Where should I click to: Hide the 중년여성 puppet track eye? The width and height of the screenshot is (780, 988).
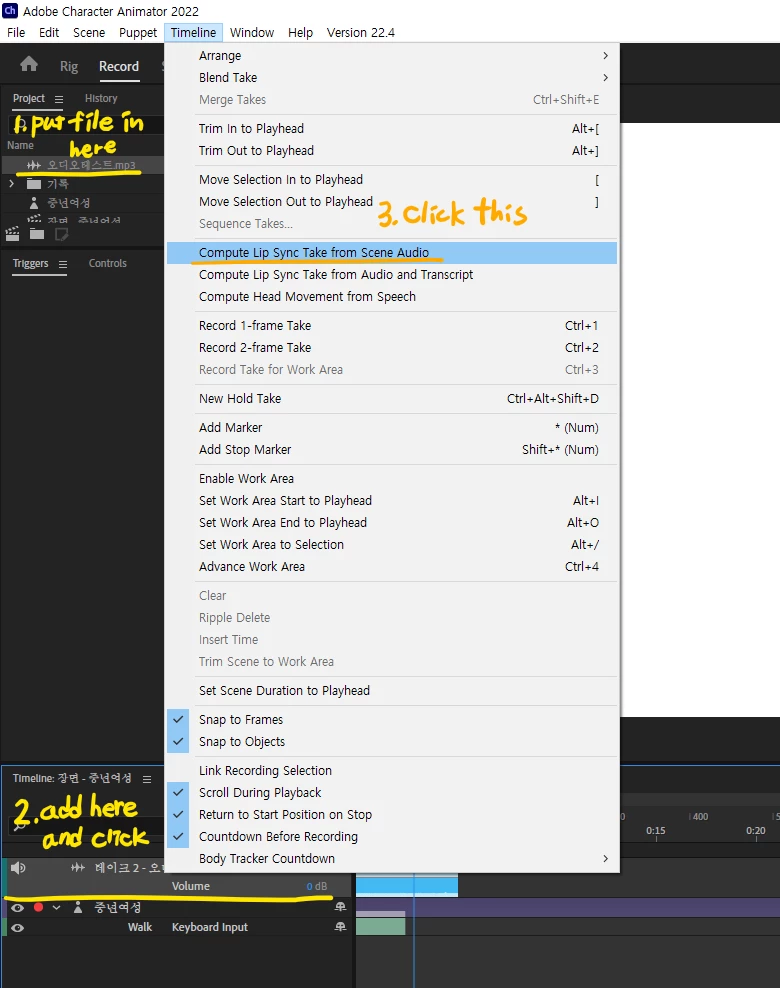pyautogui.click(x=18, y=908)
